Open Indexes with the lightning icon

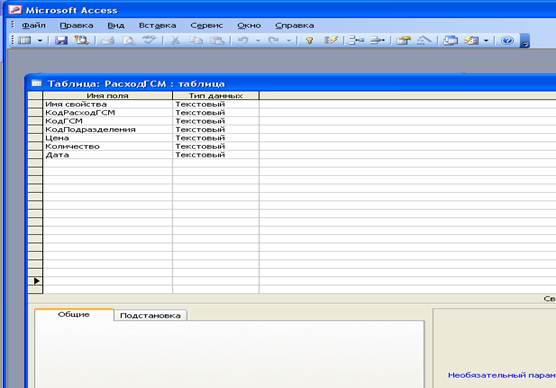click(x=330, y=40)
